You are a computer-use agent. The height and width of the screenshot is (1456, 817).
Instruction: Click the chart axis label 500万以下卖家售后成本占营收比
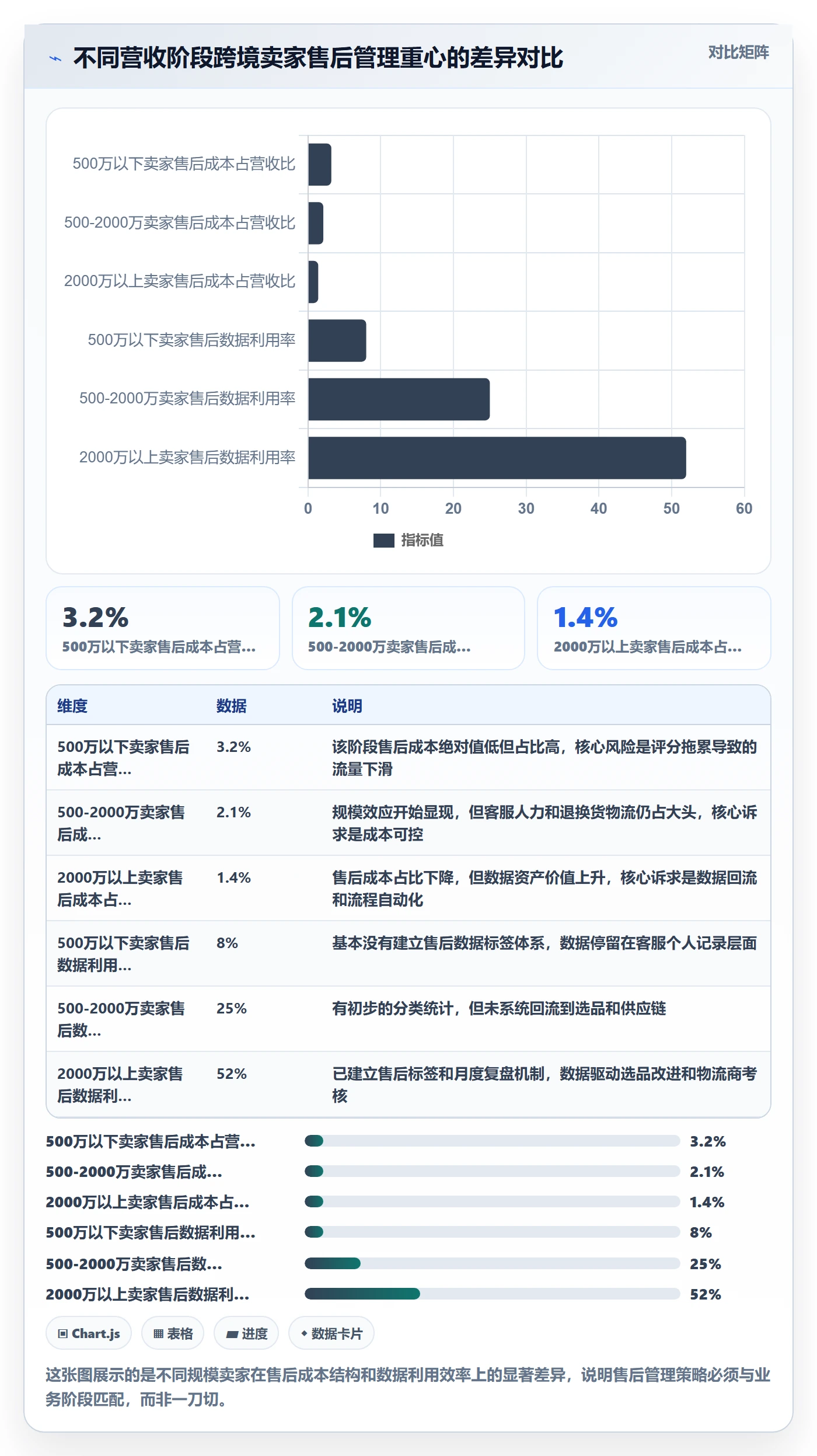tap(184, 163)
